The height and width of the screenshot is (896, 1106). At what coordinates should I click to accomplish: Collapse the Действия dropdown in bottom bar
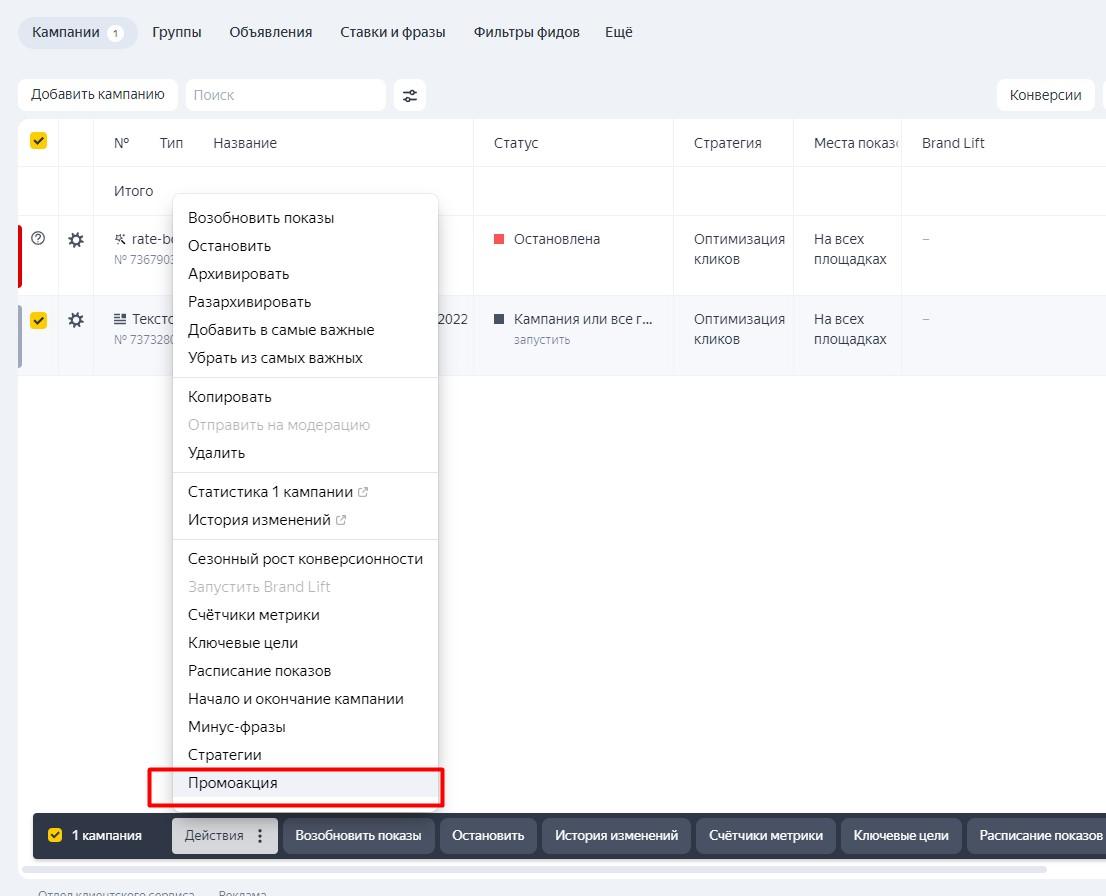tap(214, 836)
